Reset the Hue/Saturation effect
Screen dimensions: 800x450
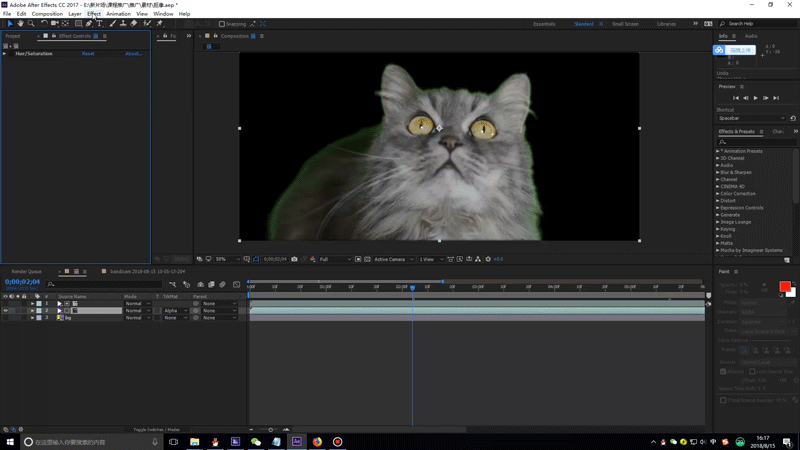click(88, 54)
